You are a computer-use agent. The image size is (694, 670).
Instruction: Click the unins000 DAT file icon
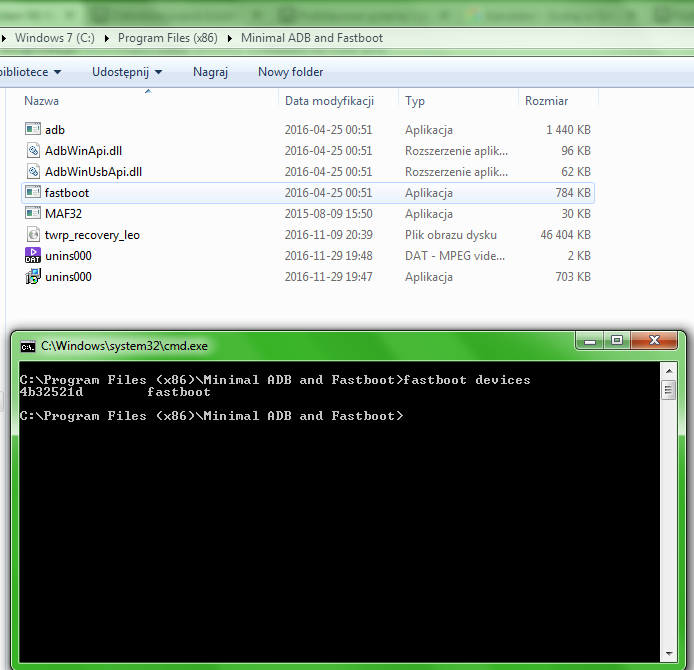click(x=32, y=256)
